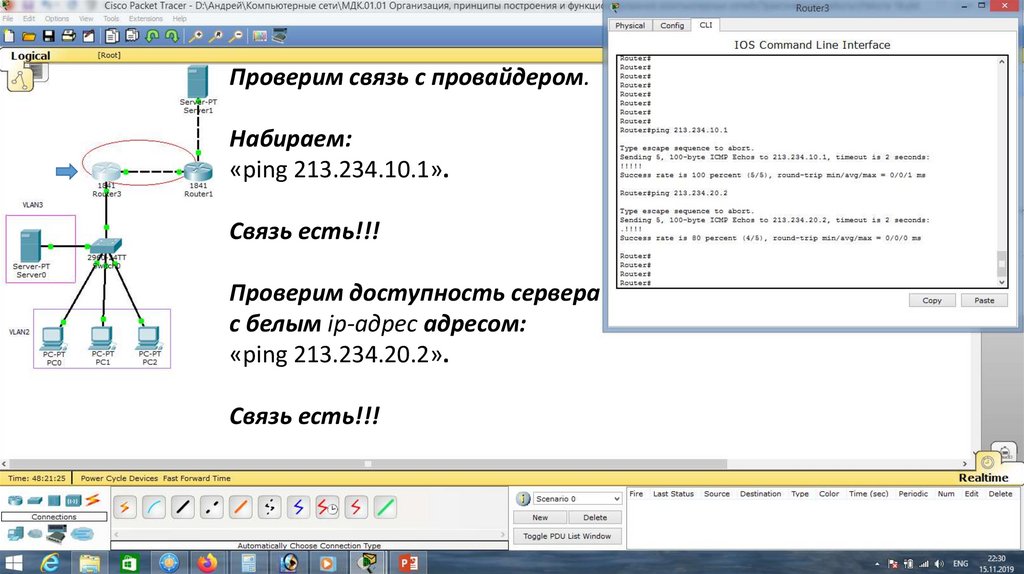This screenshot has width=1024, height=574.
Task: Open Firefox from the taskbar
Action: [207, 562]
